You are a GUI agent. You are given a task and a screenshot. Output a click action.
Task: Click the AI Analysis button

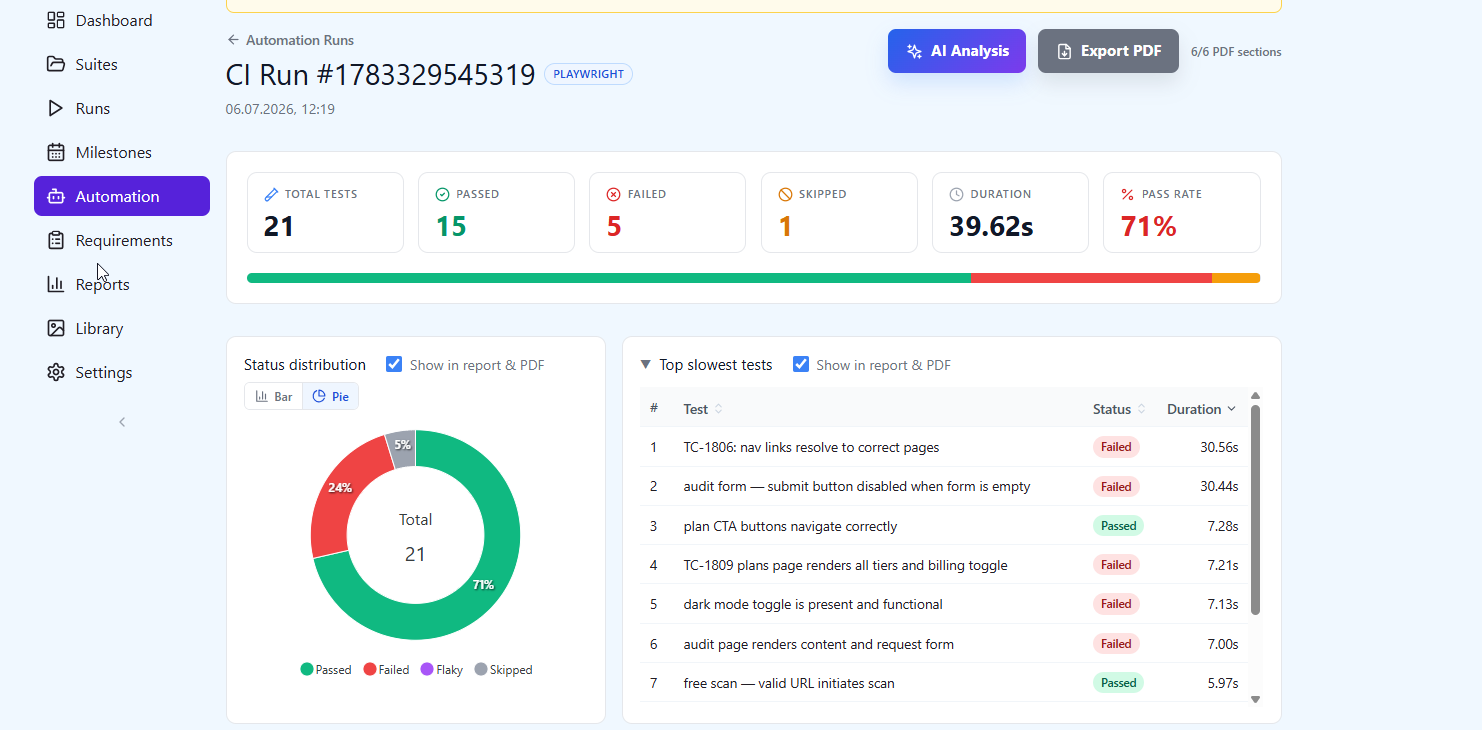pos(957,51)
